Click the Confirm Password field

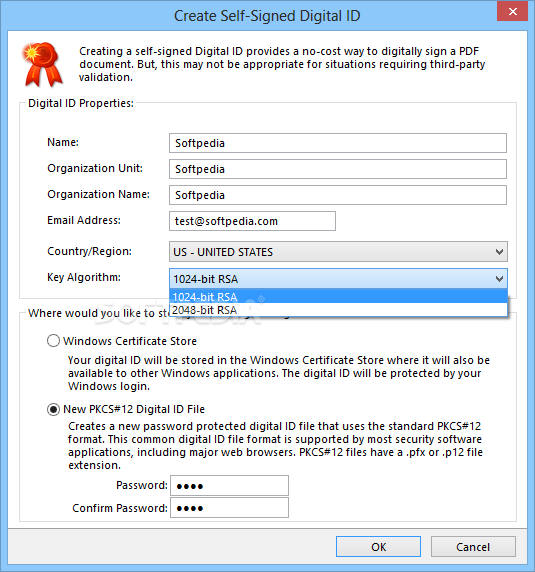pyautogui.click(x=229, y=508)
